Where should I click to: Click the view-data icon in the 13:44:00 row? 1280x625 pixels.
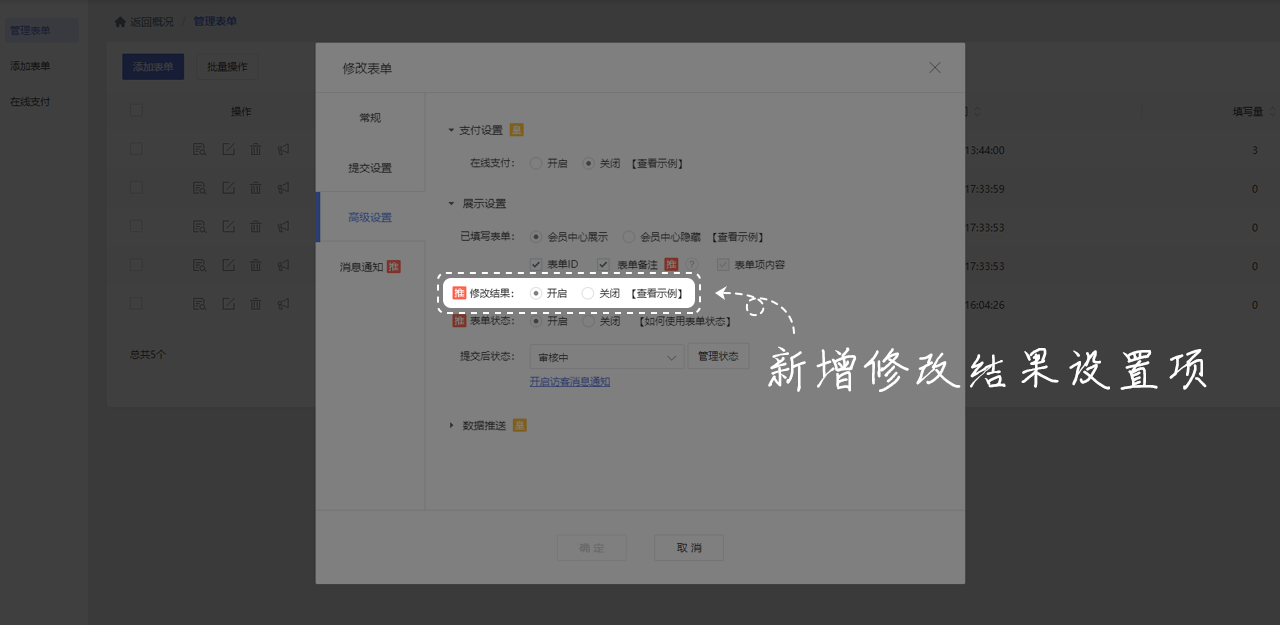[x=200, y=149]
